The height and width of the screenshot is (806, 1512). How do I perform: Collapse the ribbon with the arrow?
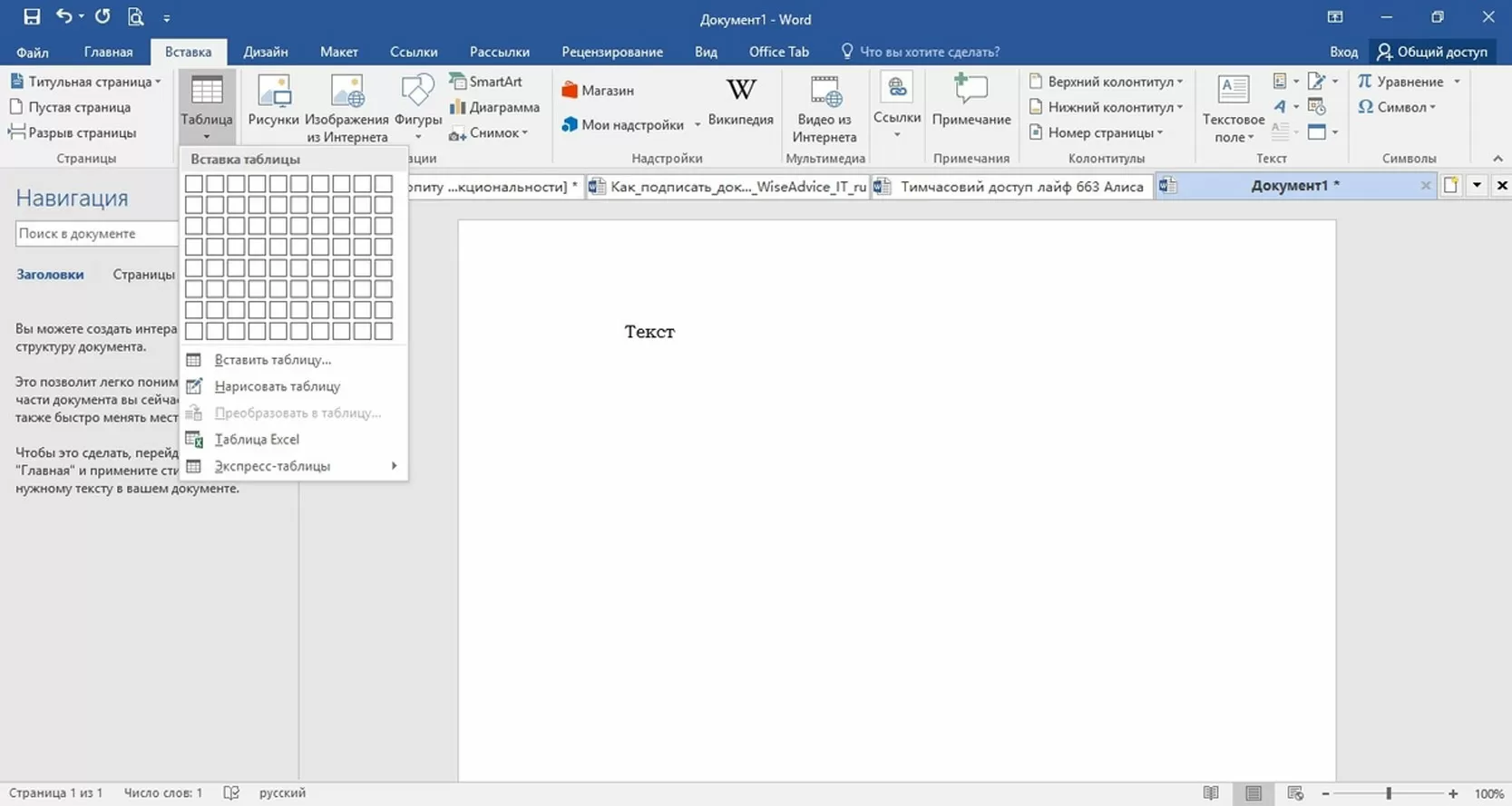1497,159
